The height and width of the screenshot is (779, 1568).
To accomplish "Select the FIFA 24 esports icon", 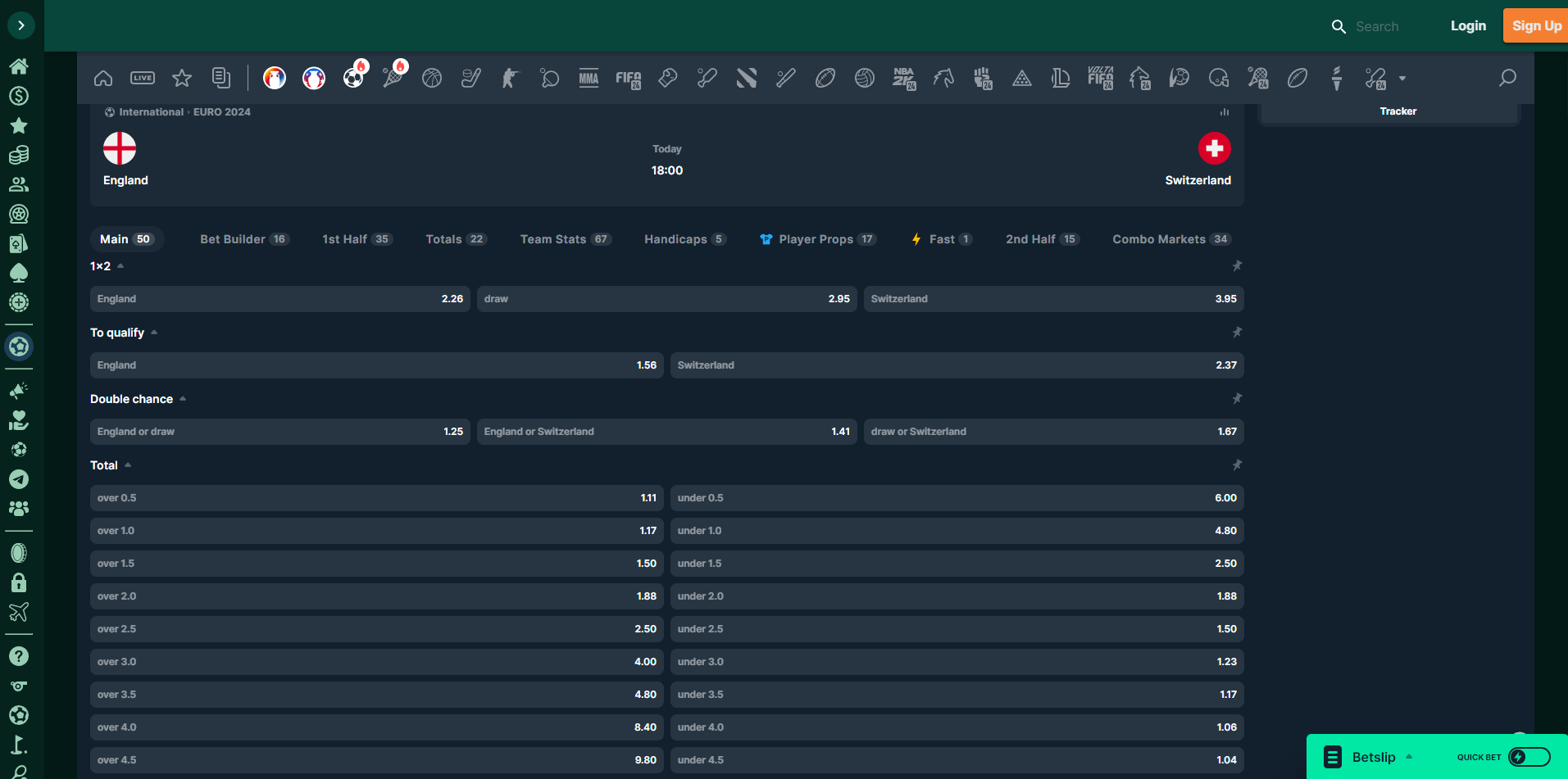I will [629, 78].
